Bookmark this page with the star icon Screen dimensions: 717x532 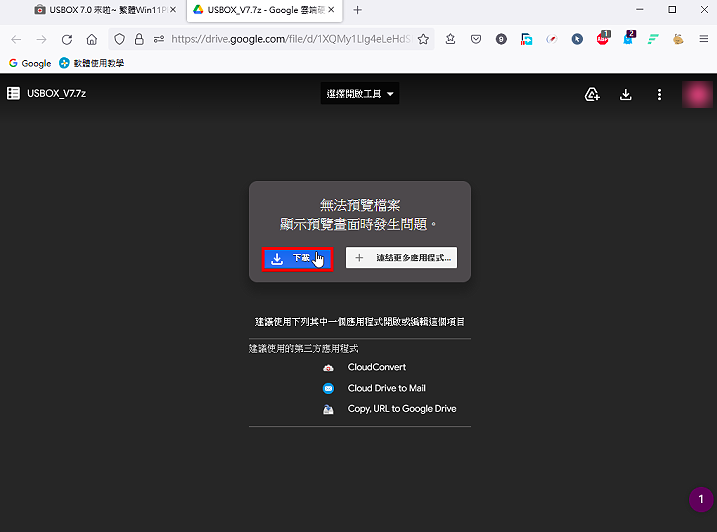423,39
